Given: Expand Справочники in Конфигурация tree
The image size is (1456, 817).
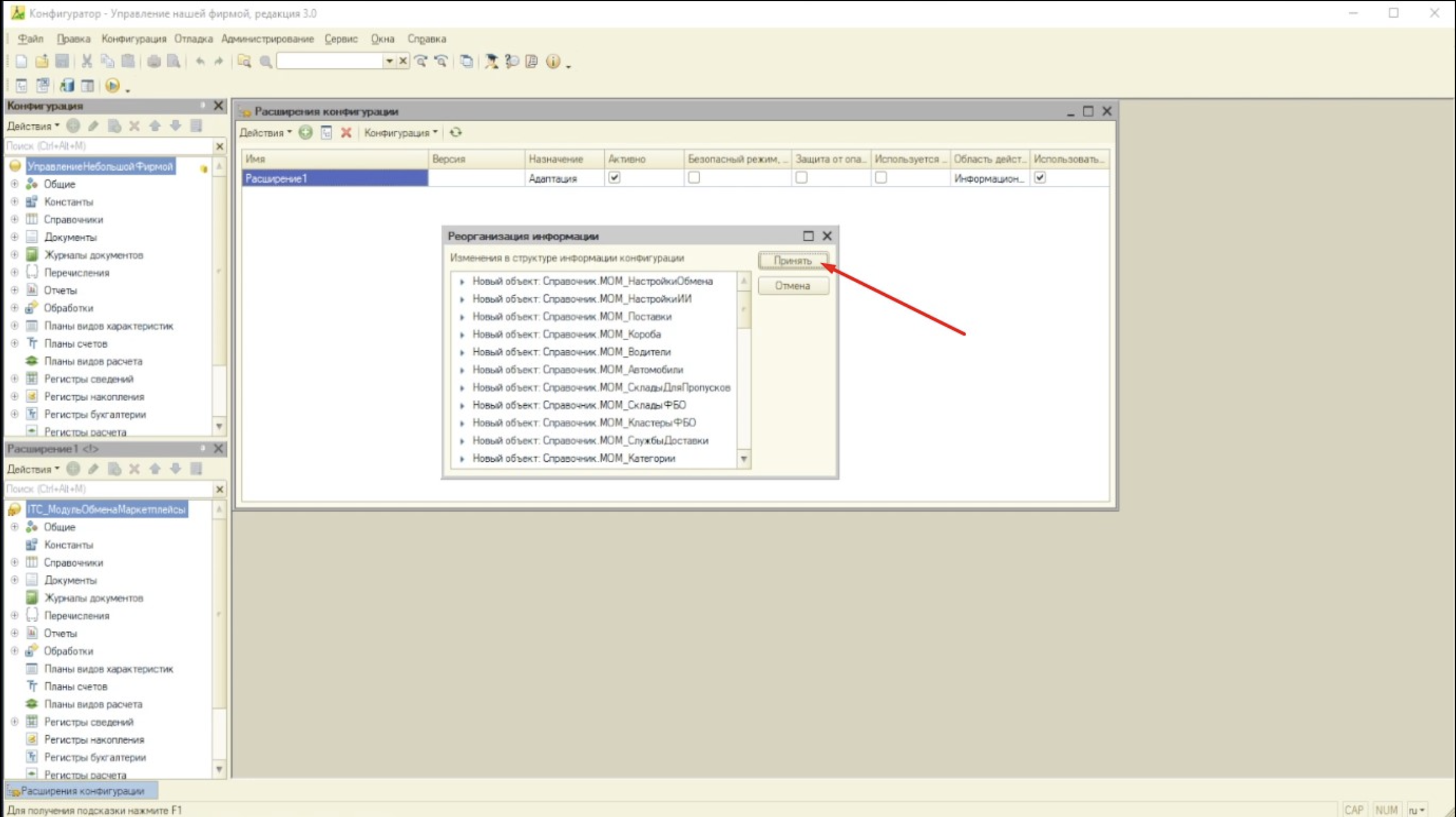Looking at the screenshot, I should click(x=14, y=219).
